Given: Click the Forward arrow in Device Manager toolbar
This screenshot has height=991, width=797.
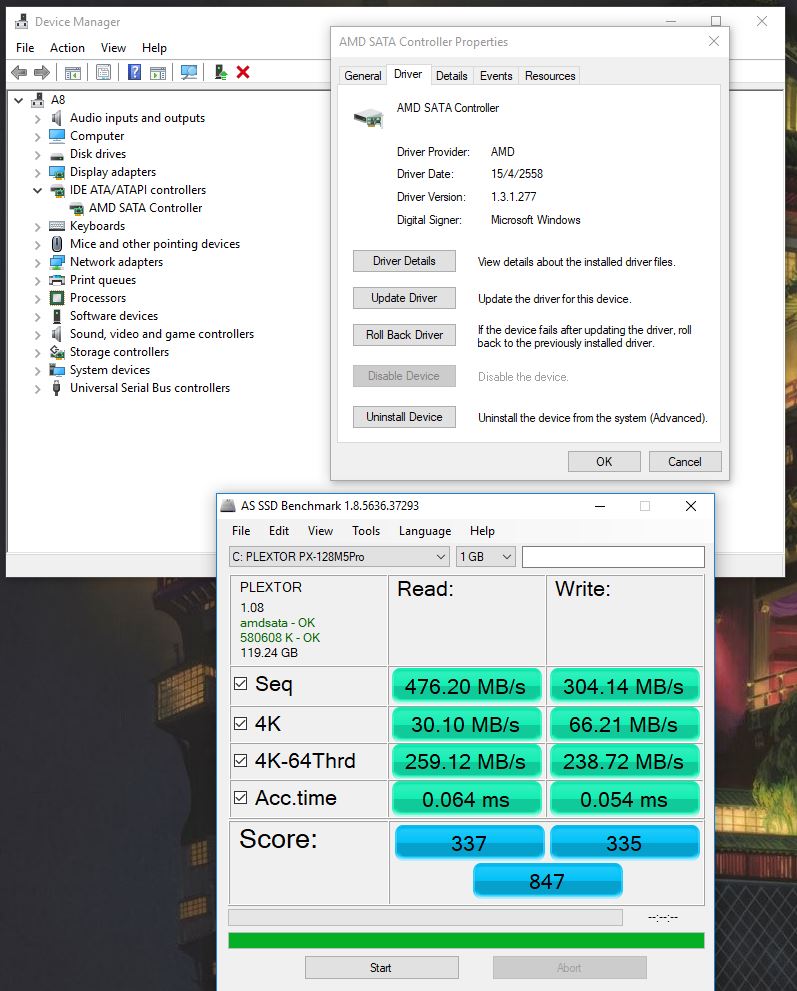Looking at the screenshot, I should (x=42, y=73).
